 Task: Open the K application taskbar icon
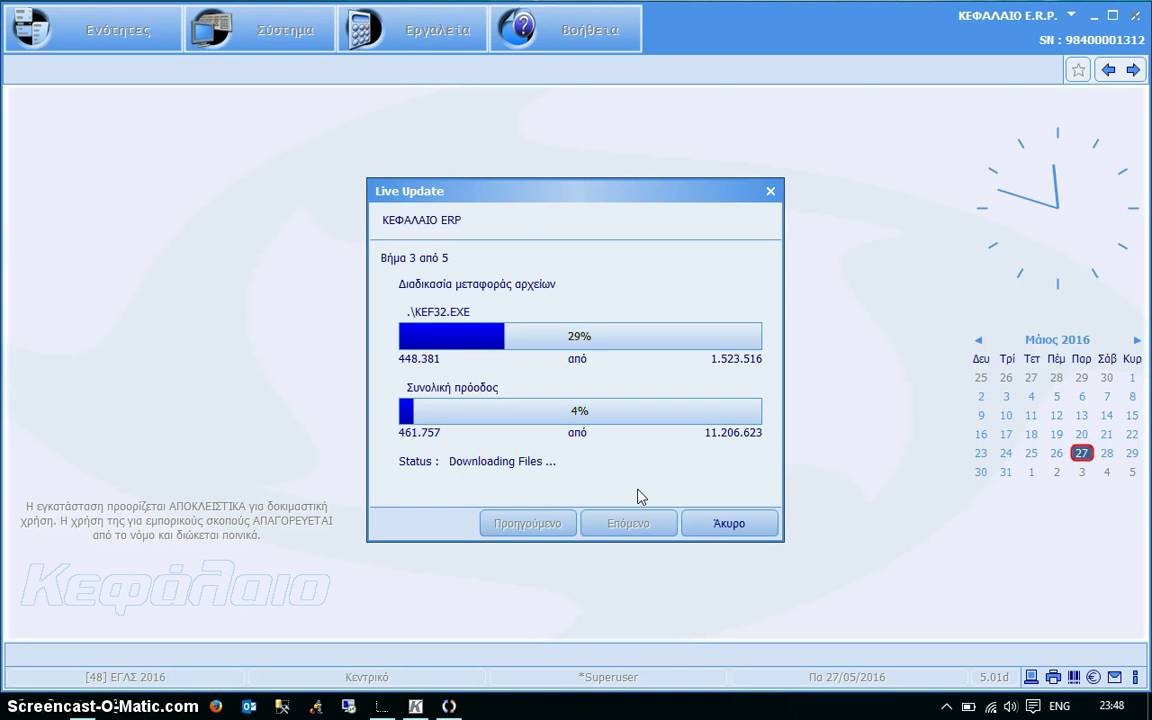click(x=415, y=707)
